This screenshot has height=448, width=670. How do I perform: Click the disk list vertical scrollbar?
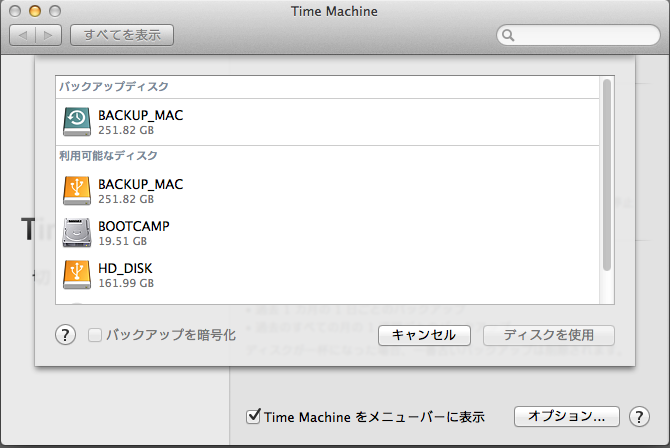point(607,175)
